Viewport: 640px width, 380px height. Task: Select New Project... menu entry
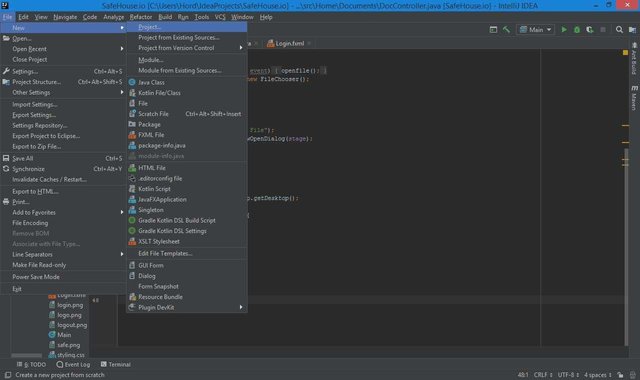[x=187, y=27]
